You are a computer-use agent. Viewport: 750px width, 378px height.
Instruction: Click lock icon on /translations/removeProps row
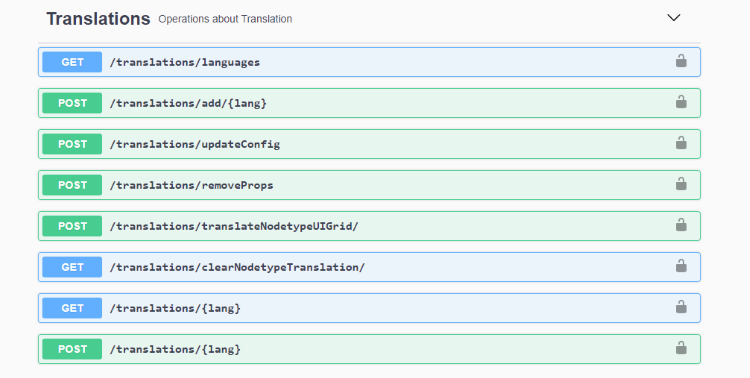(681, 184)
